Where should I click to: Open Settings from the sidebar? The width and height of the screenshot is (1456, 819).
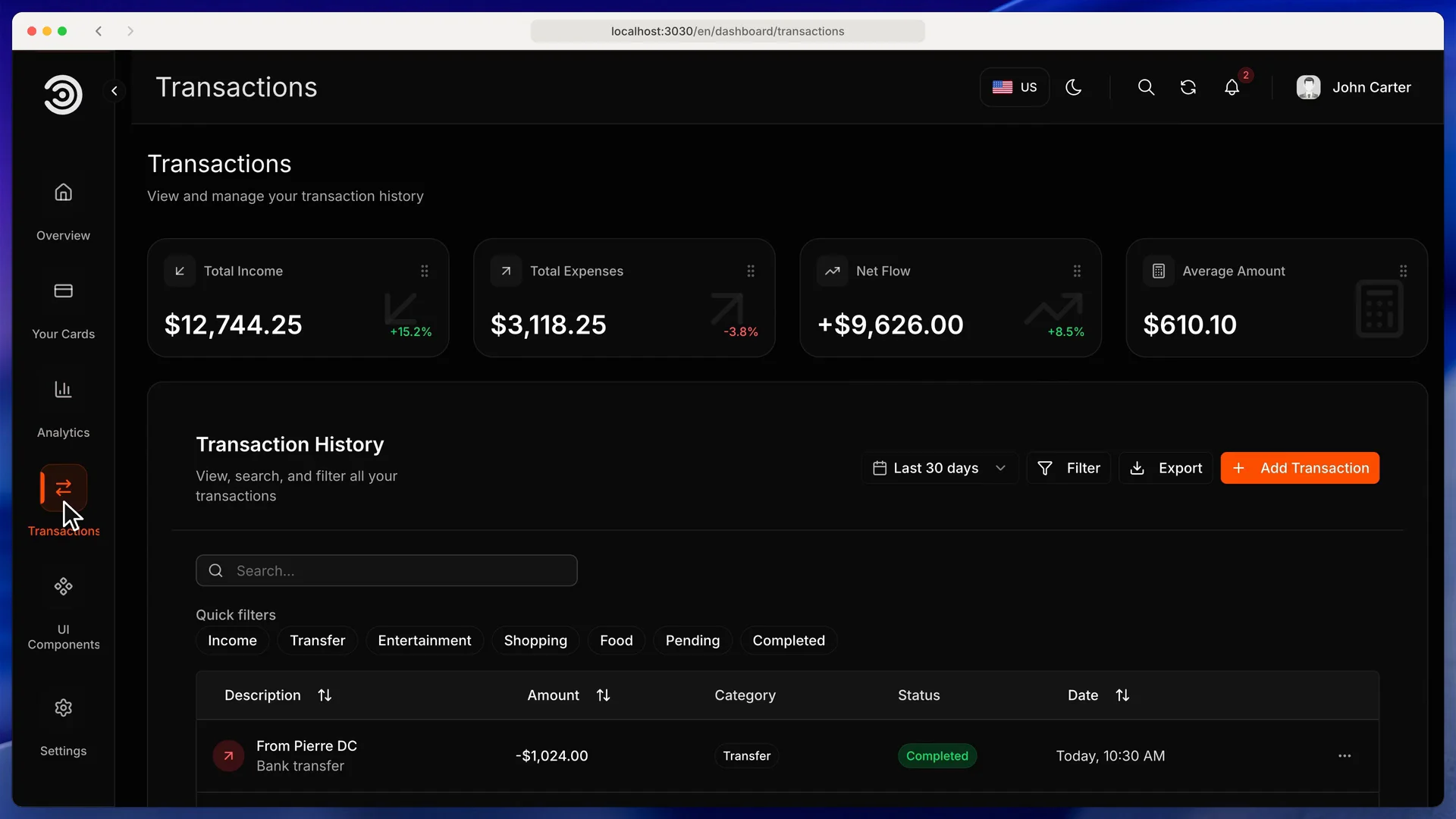tap(63, 728)
